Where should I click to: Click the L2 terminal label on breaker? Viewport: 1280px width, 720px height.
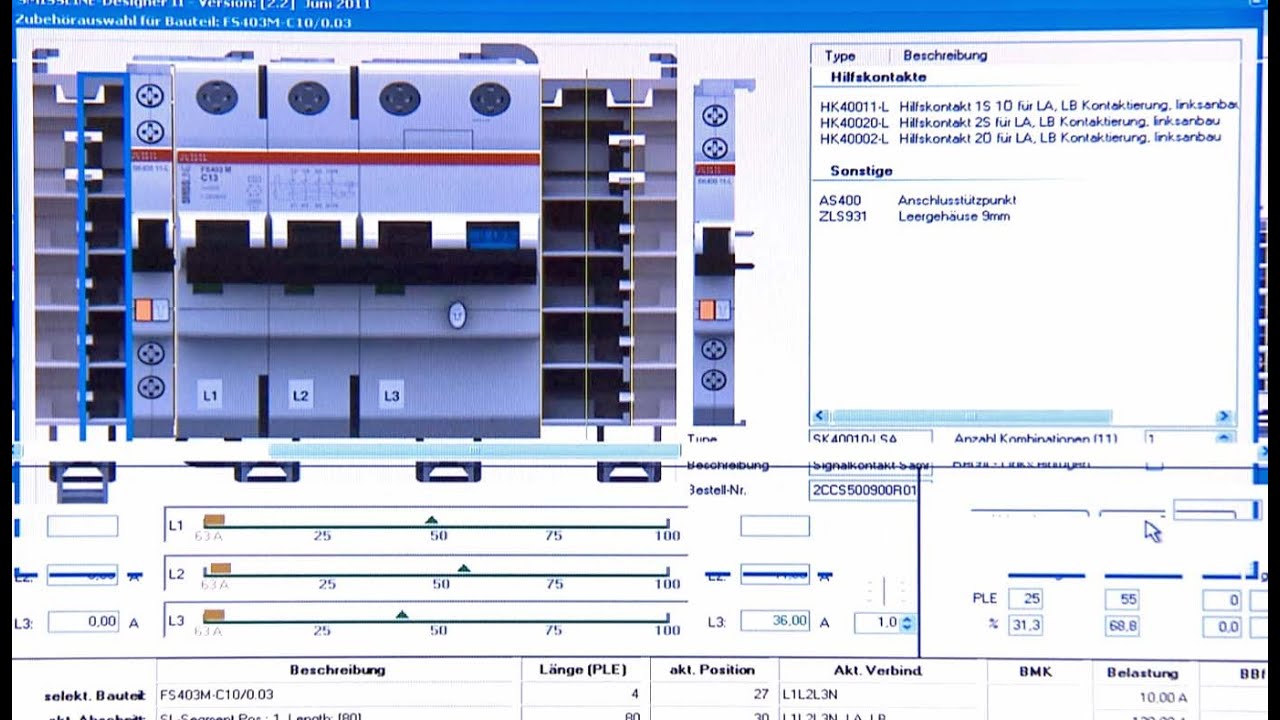[300, 396]
